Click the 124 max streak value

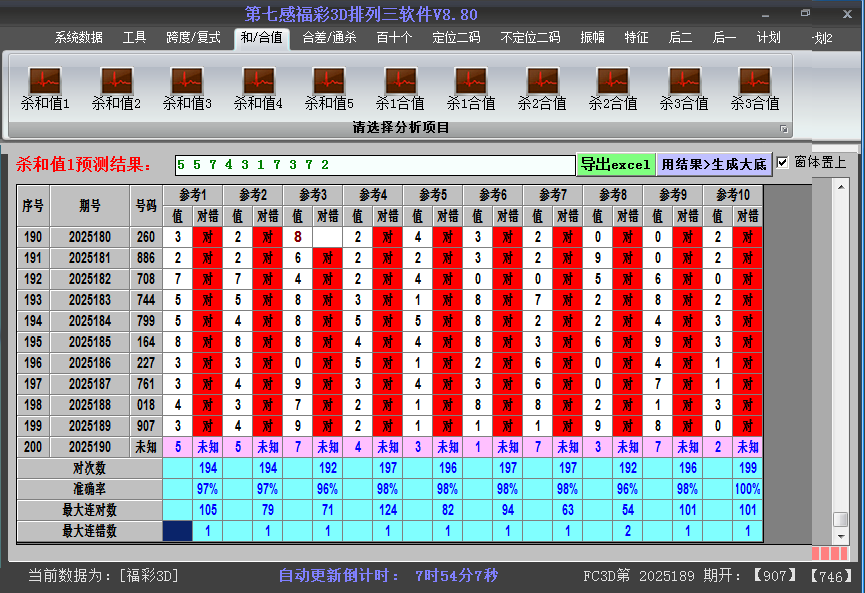coord(388,510)
